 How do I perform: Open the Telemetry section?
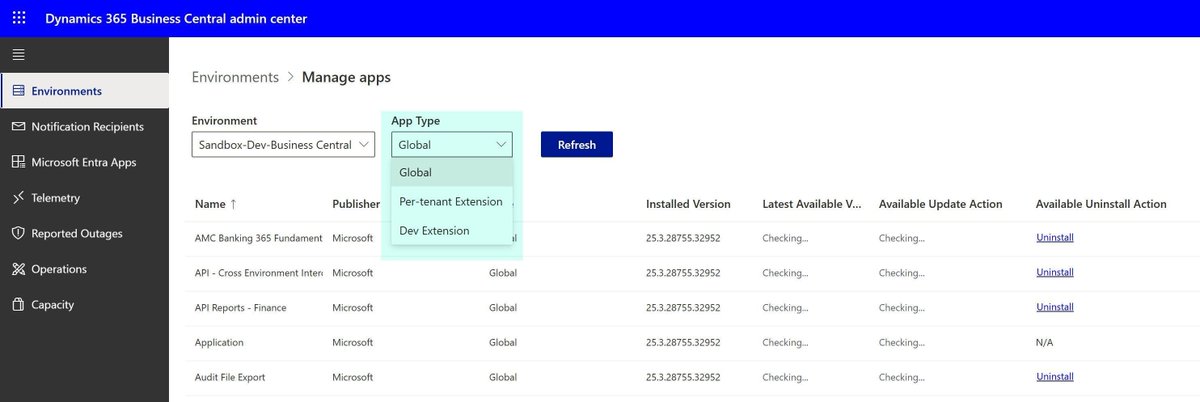pyautogui.click(x=56, y=198)
